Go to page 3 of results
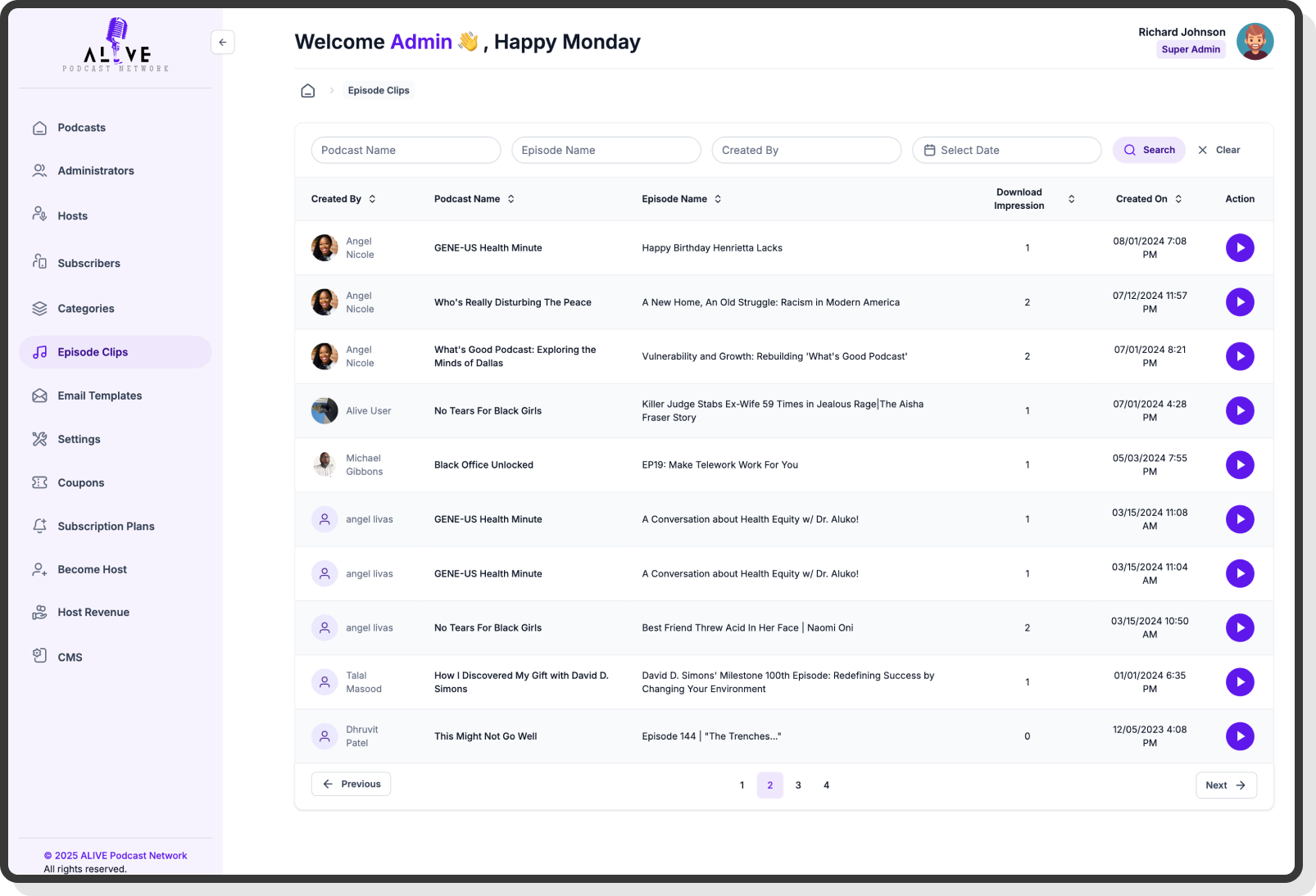Viewport: 1316px width, 896px height. (x=797, y=785)
